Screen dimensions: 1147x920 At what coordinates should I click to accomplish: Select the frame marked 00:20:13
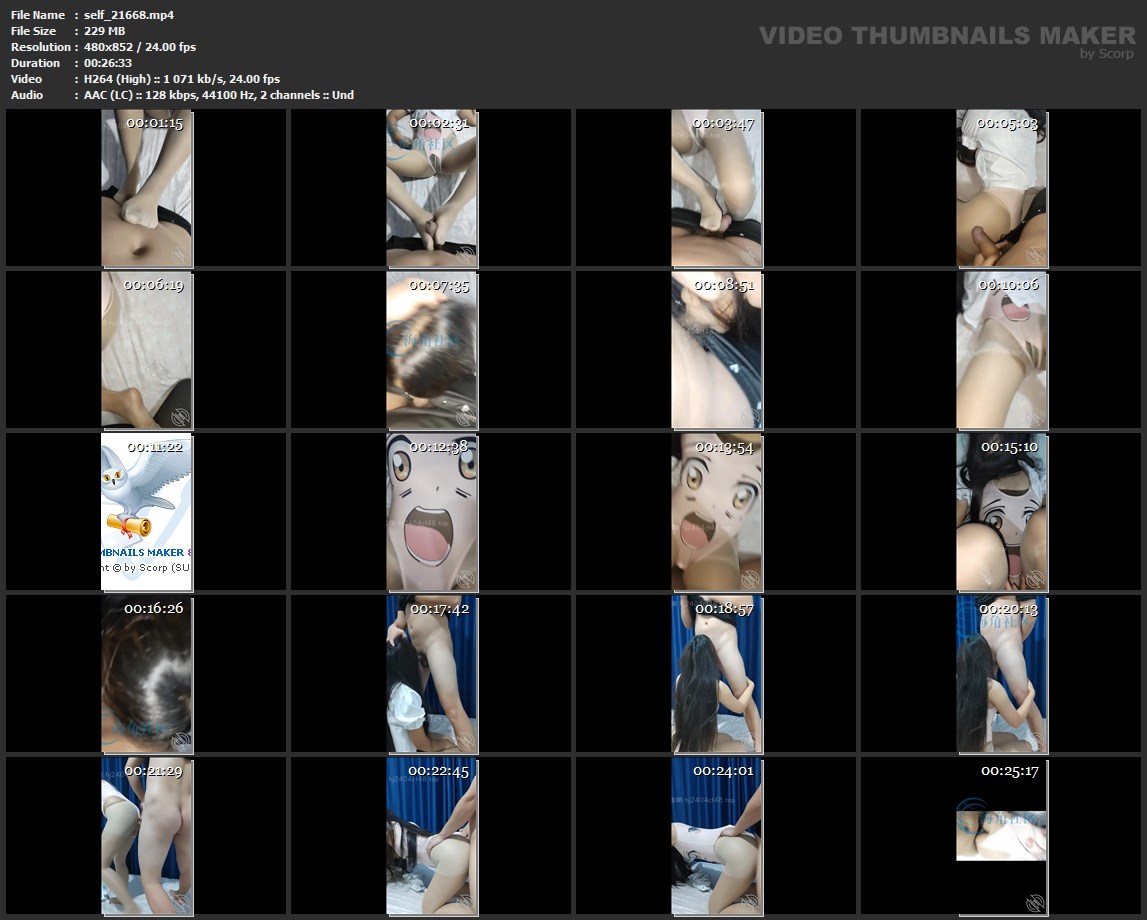pyautogui.click(x=1001, y=674)
